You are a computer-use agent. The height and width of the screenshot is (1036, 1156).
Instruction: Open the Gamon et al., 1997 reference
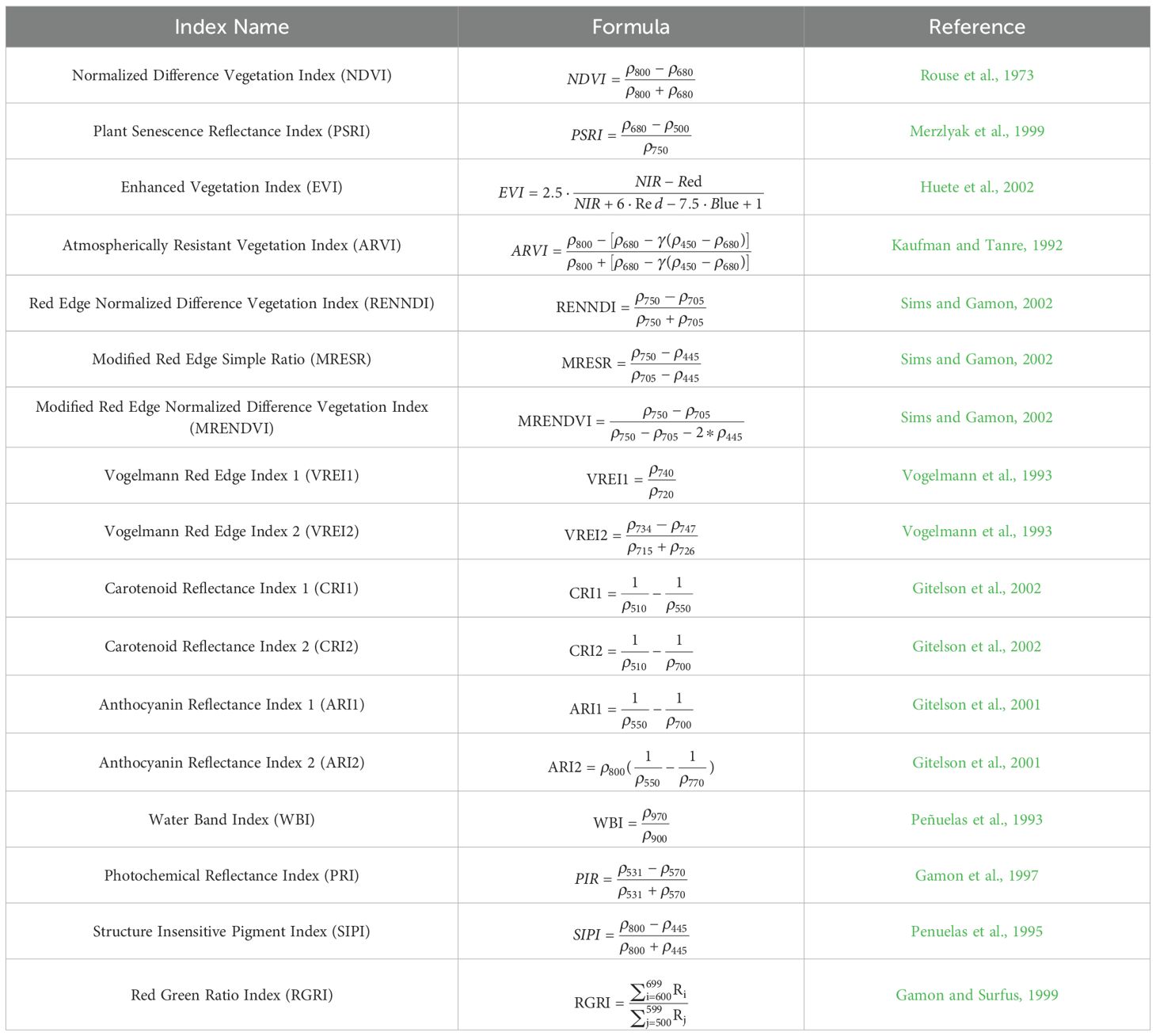tap(976, 876)
